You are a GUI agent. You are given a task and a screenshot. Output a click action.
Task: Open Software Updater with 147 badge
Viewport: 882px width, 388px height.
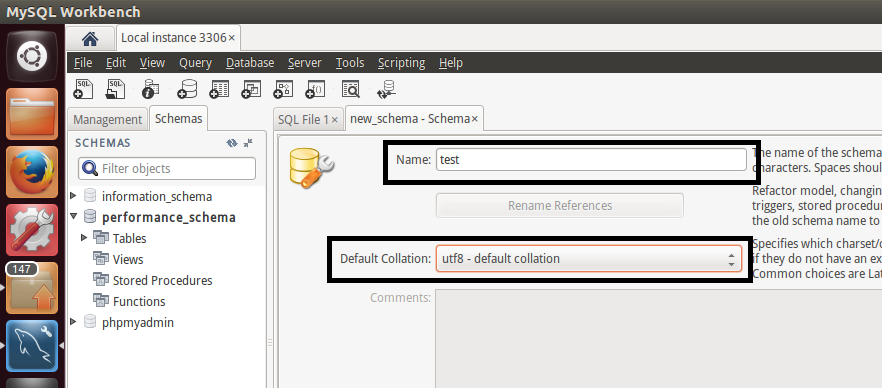coord(32,288)
